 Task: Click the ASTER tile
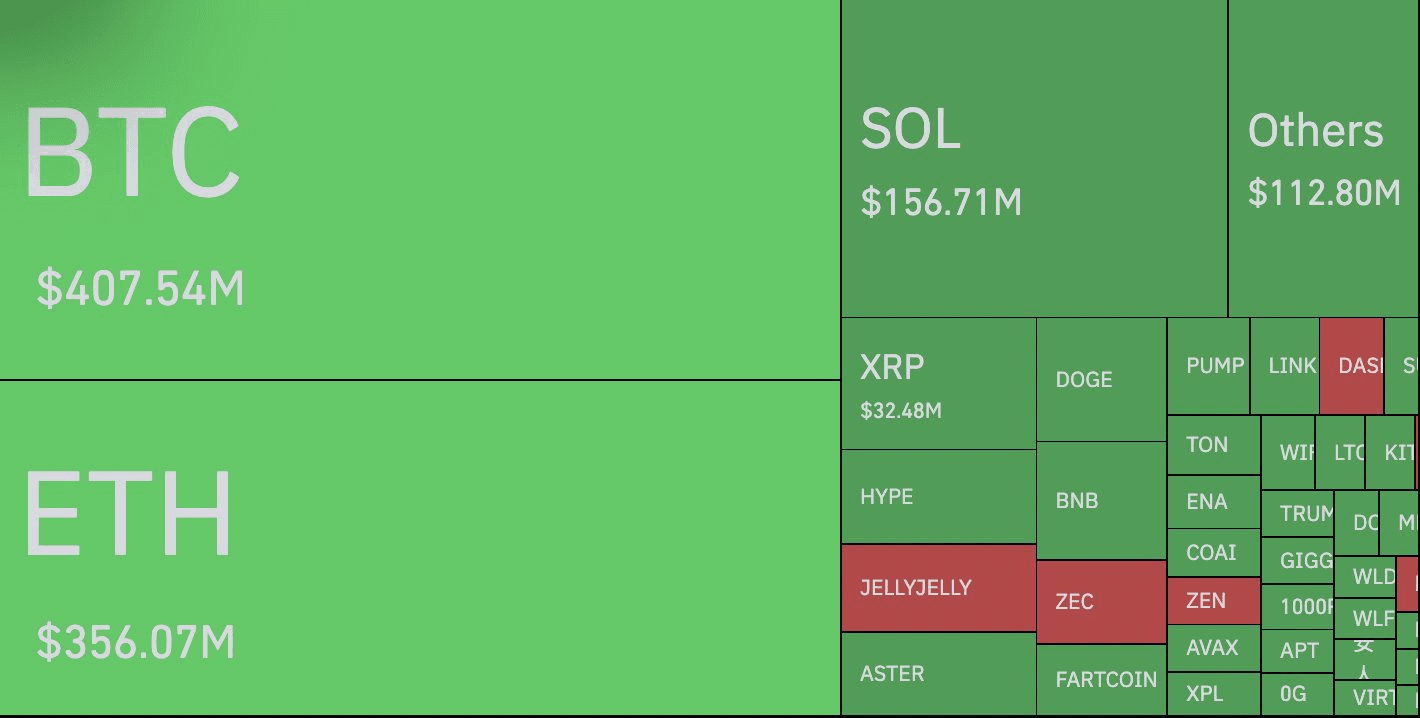(938, 674)
